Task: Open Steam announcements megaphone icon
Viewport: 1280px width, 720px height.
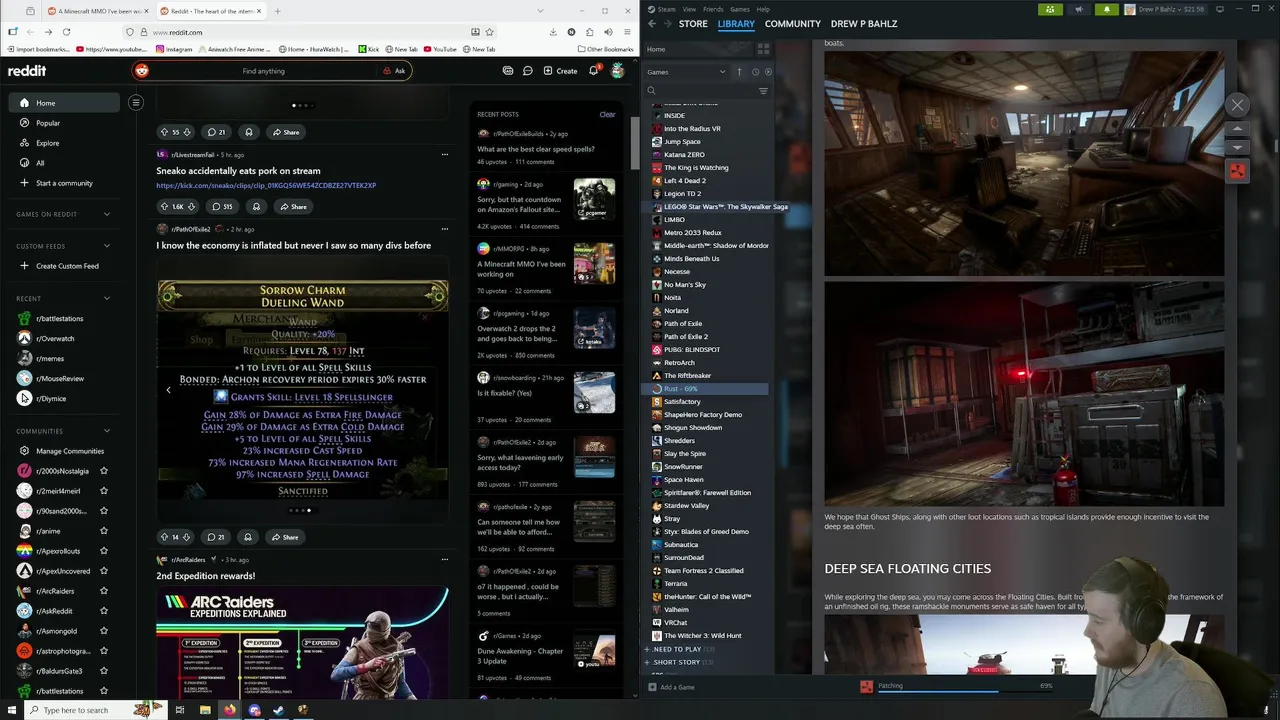Action: [1079, 9]
